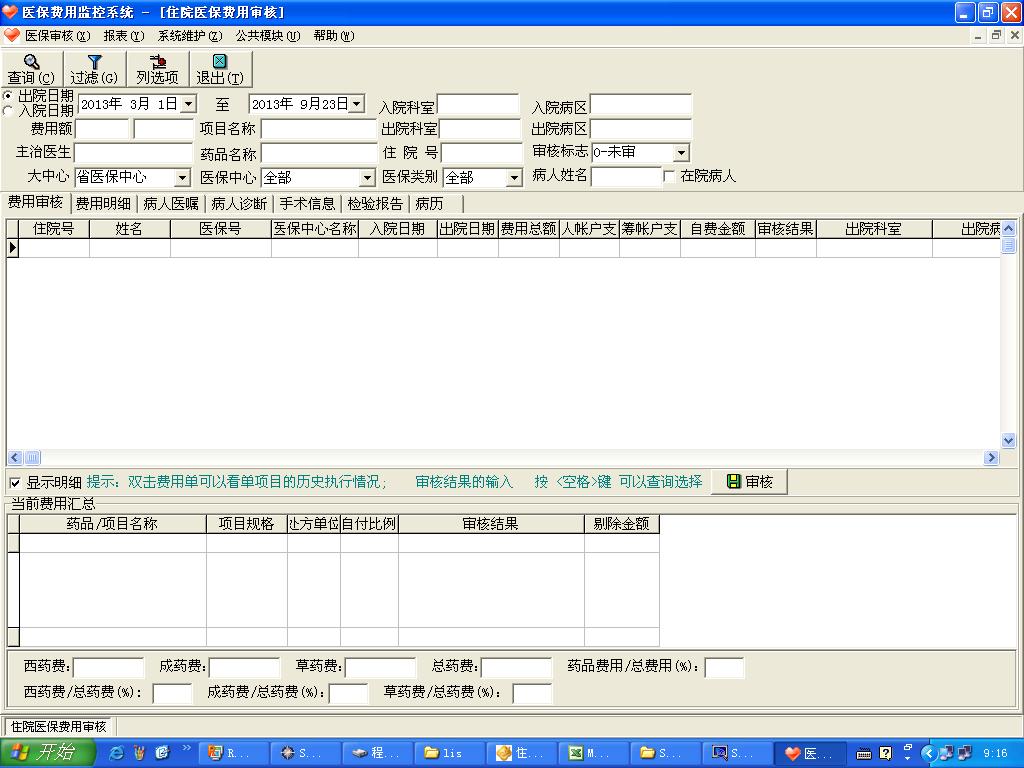Click the 药品名称 input field
Screen dimensions: 1024x768
319,153
